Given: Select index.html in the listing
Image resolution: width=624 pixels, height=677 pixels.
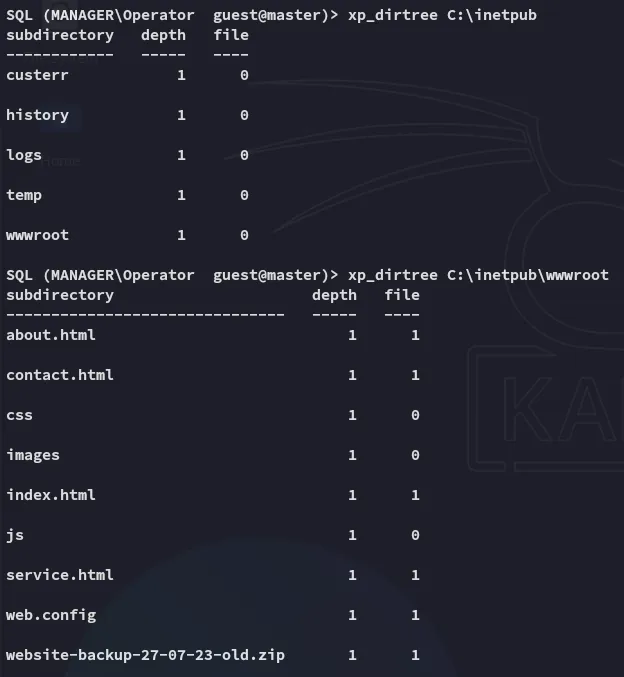Looking at the screenshot, I should (x=51, y=495).
